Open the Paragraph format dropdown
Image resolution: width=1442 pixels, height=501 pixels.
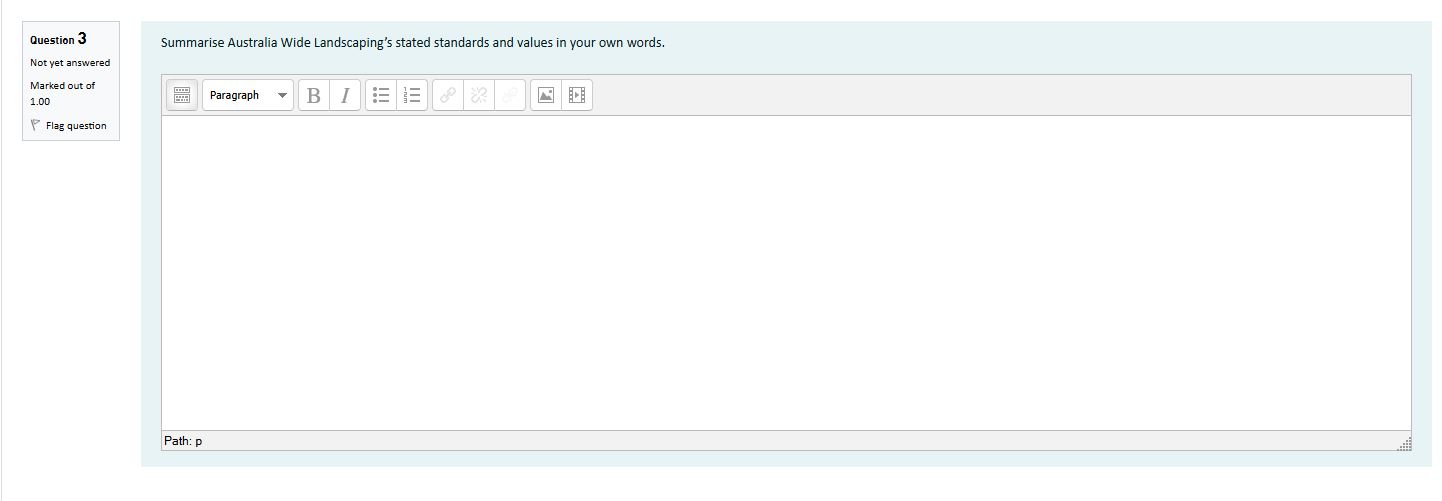(248, 95)
